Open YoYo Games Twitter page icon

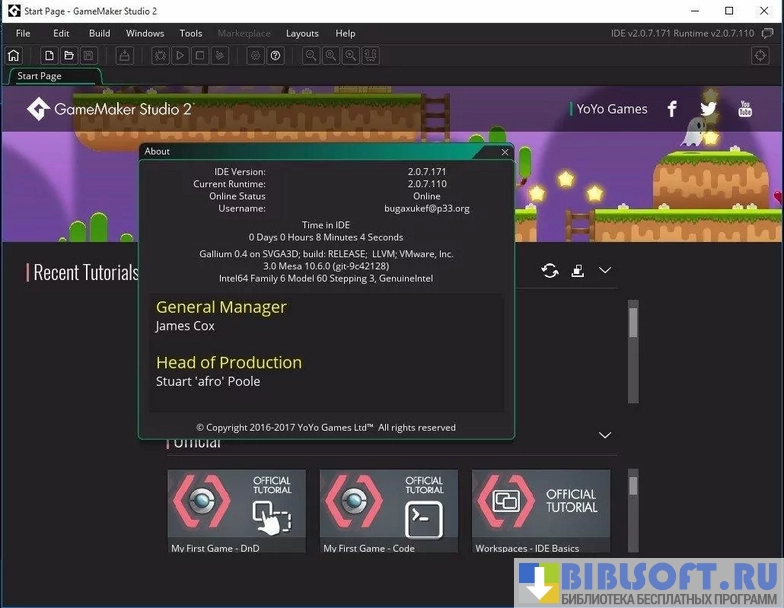click(709, 109)
